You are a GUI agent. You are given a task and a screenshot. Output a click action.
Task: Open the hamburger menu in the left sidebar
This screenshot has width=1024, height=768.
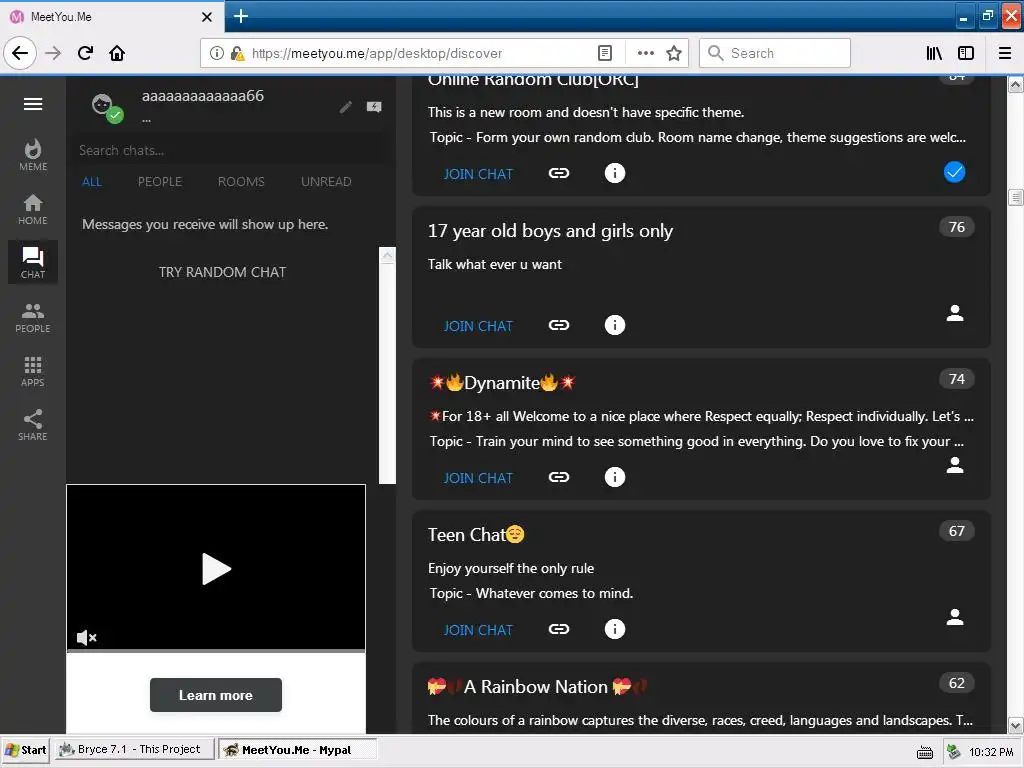33,104
